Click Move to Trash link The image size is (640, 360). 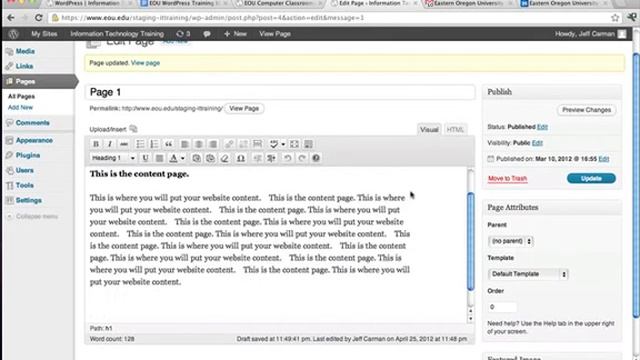pos(507,178)
